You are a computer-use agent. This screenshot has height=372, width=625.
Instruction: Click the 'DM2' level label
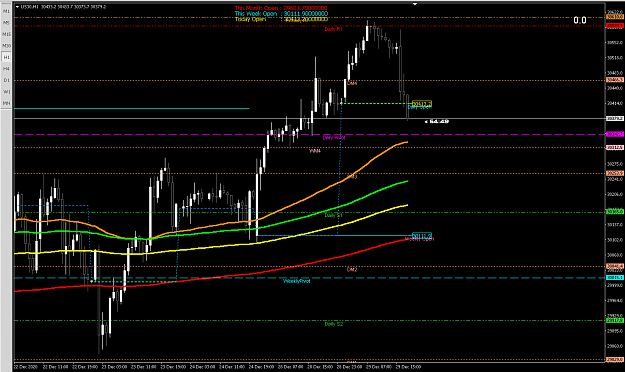[x=352, y=270]
